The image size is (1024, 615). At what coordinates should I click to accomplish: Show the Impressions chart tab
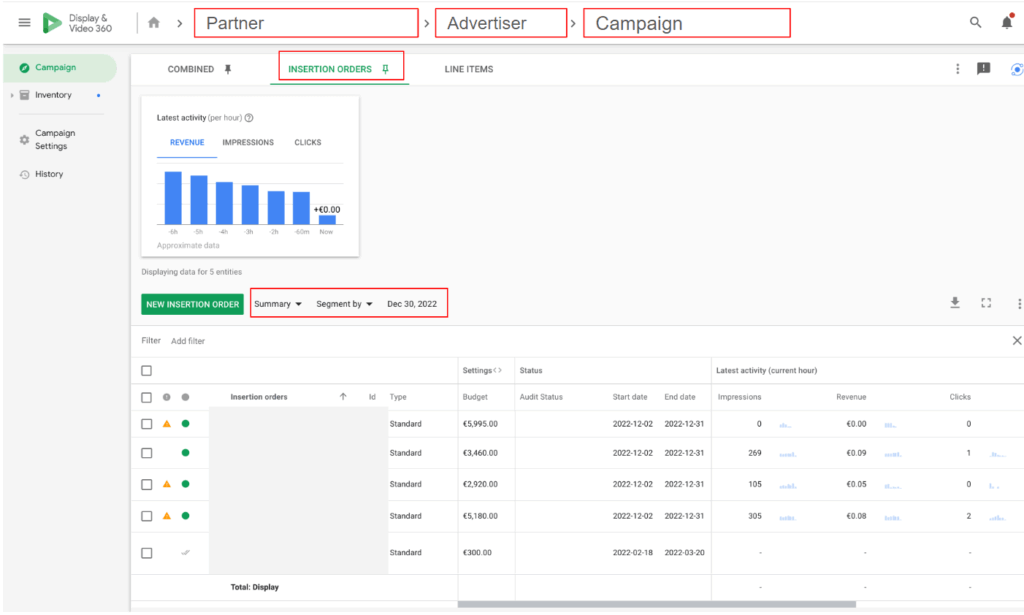coord(248,143)
